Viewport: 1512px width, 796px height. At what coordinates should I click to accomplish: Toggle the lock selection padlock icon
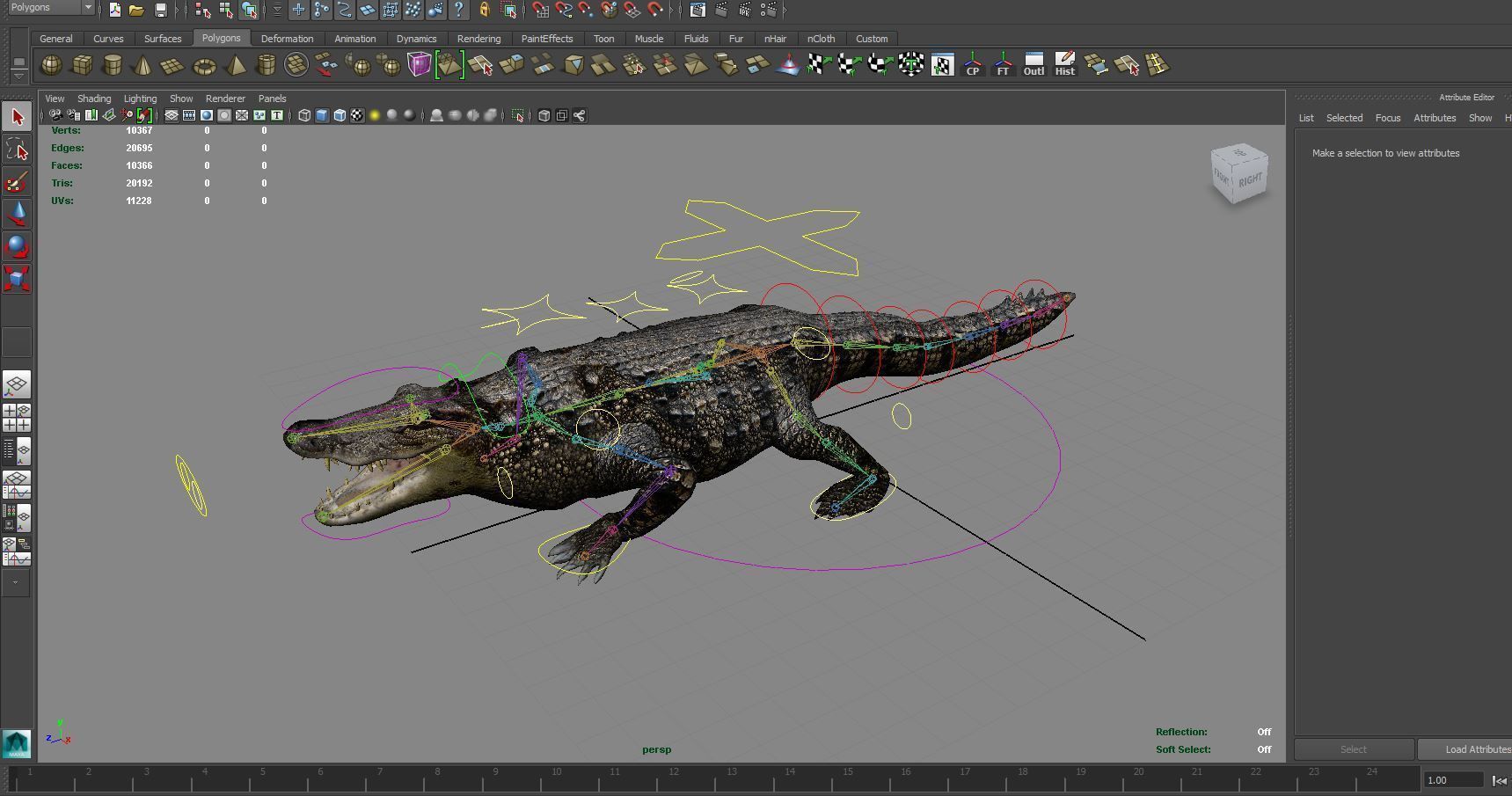484,11
